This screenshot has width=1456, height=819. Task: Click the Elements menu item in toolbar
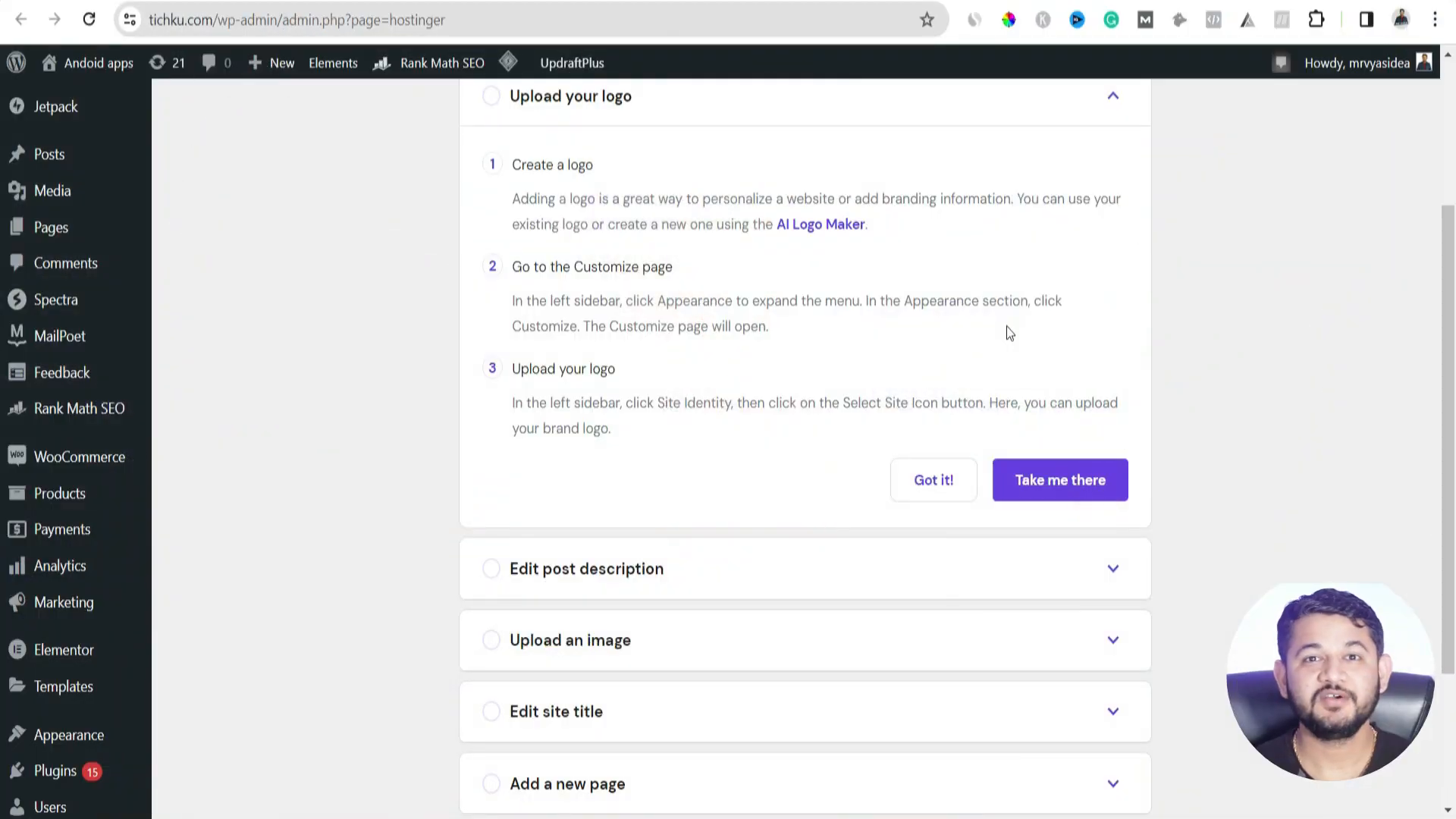[333, 62]
